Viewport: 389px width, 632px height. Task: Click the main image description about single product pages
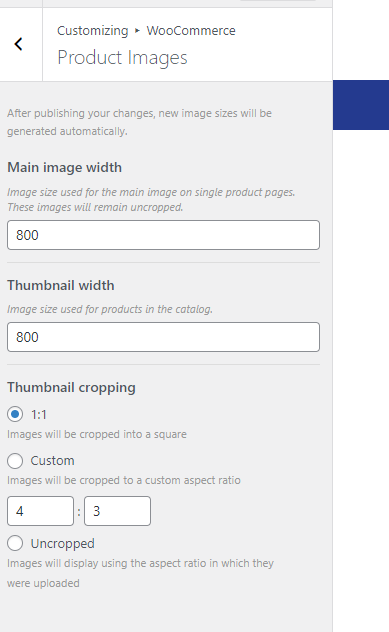tap(151, 200)
